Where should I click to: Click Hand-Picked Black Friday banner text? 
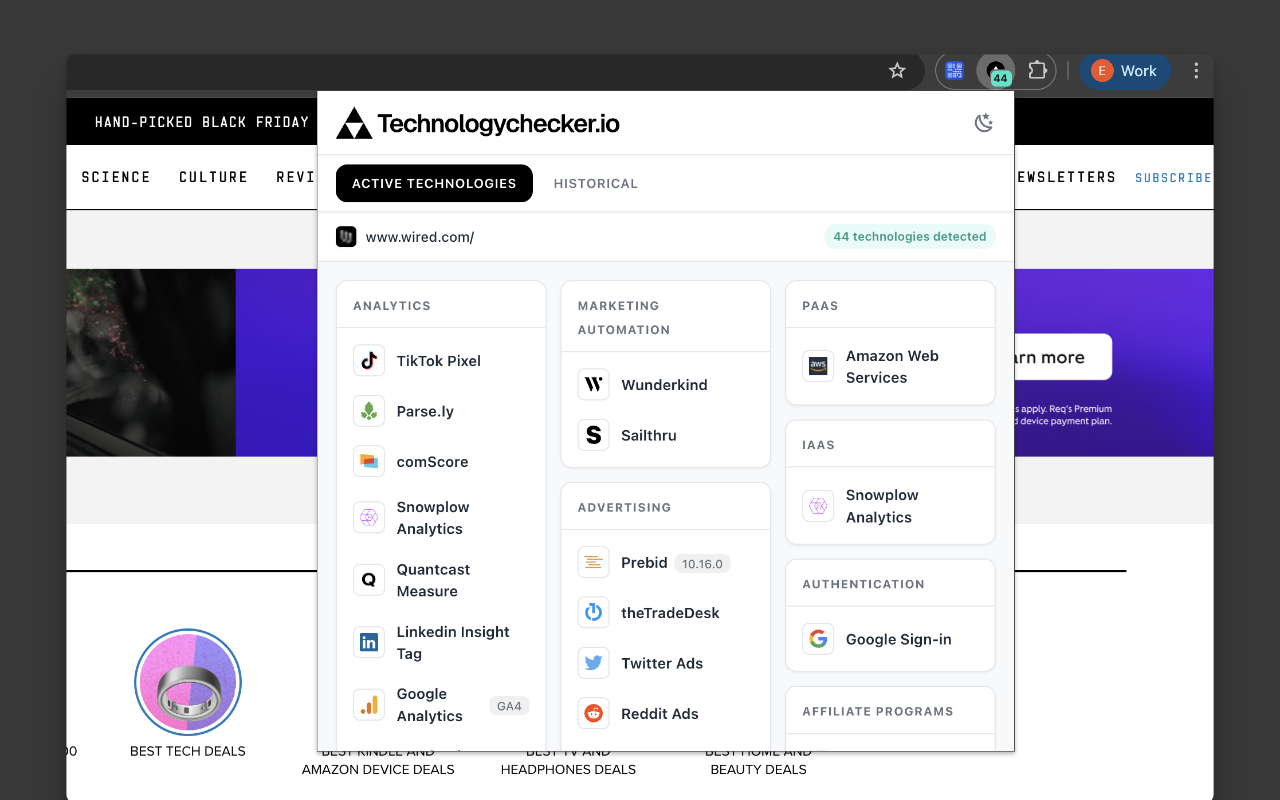[x=202, y=122]
